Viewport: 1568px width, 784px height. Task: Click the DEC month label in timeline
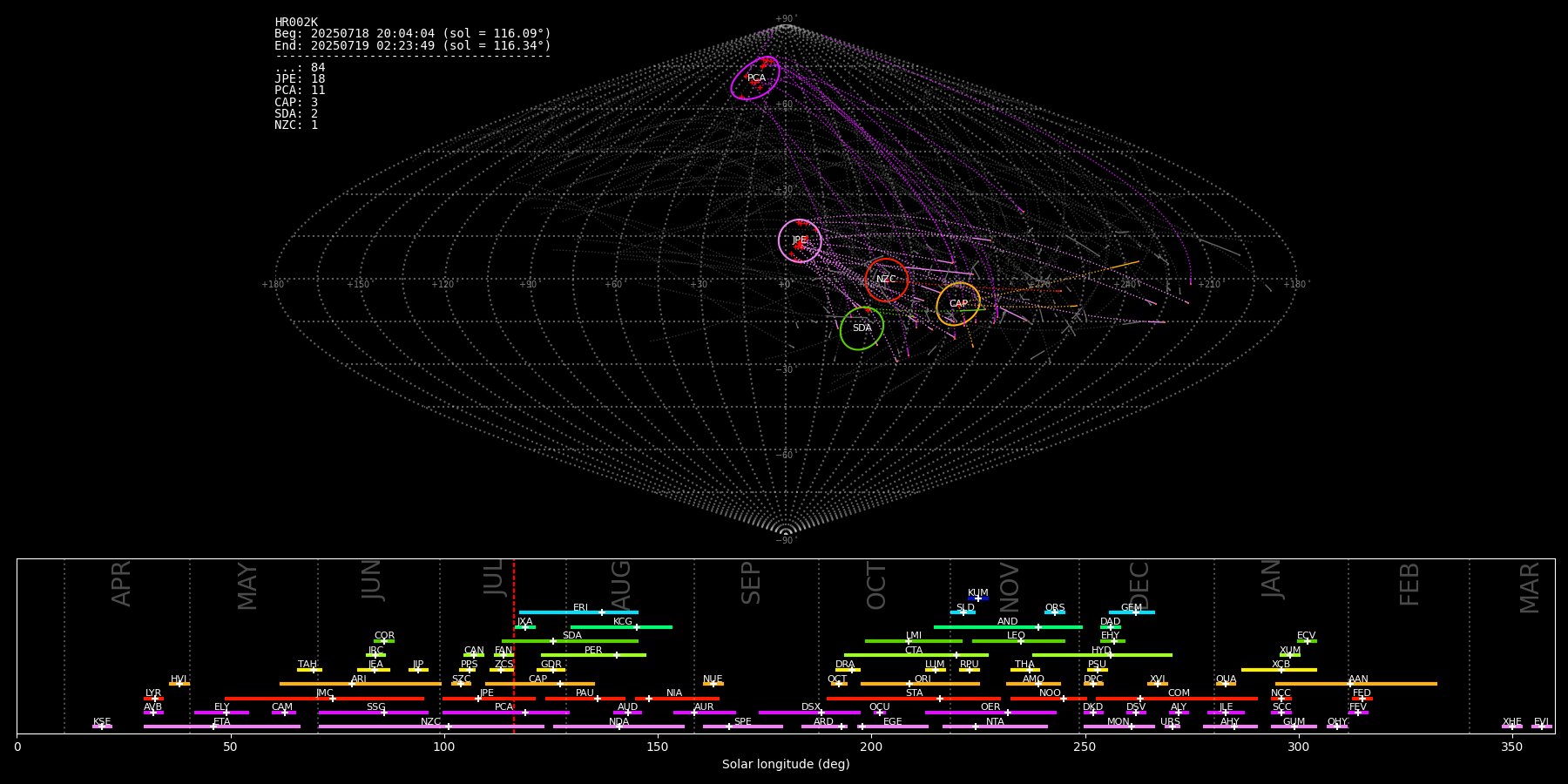click(x=1139, y=585)
